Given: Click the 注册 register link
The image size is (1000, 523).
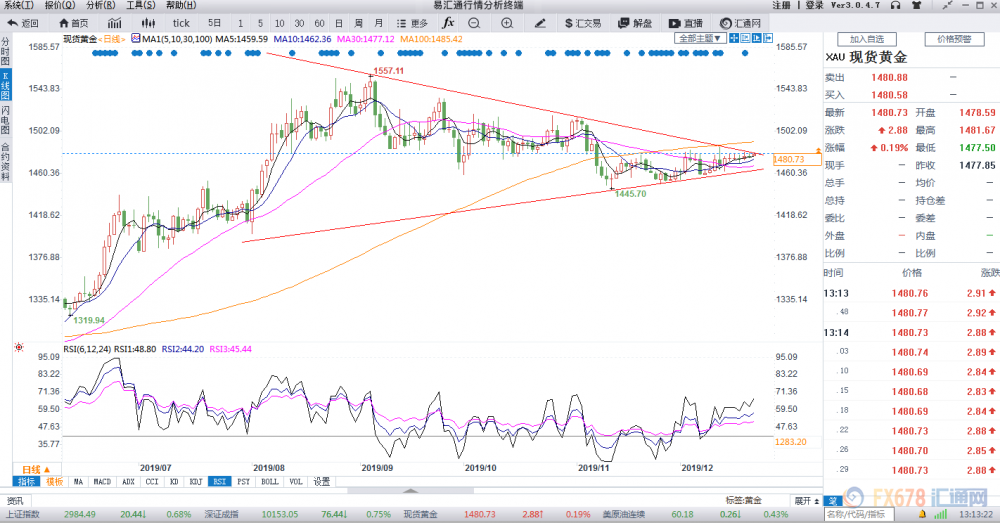Looking at the screenshot, I should point(782,5).
